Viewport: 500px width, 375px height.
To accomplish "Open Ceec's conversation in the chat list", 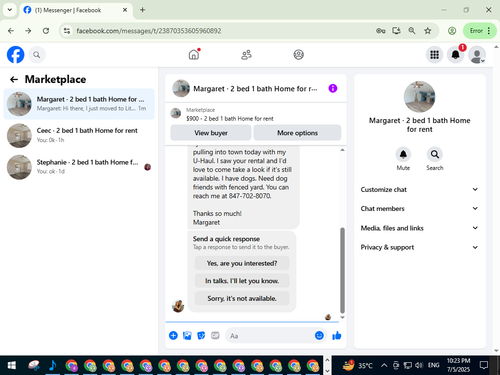I will (x=79, y=135).
